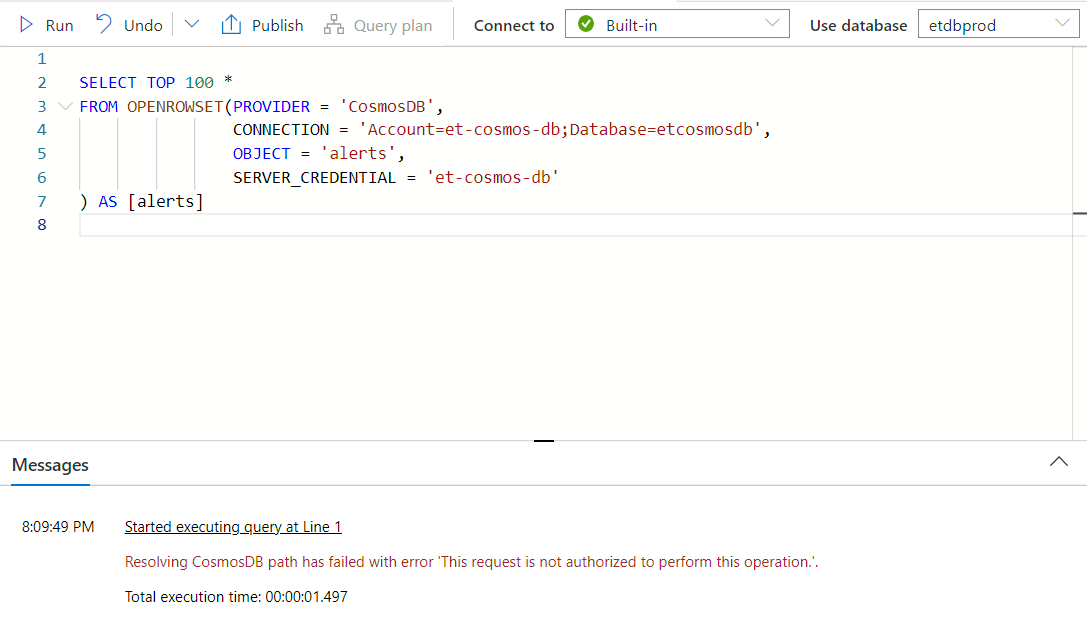
Task: Select the CosmosDB error message text
Action: coord(470,561)
